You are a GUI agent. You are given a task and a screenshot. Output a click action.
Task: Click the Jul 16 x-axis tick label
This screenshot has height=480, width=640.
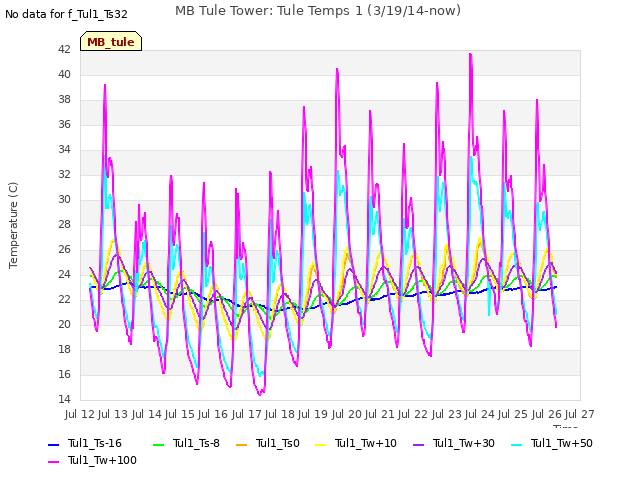[x=213, y=414]
